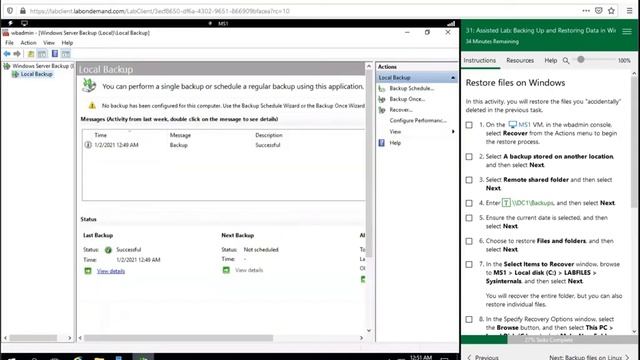Click the info icon of the 12:49 AM message

pos(88,145)
